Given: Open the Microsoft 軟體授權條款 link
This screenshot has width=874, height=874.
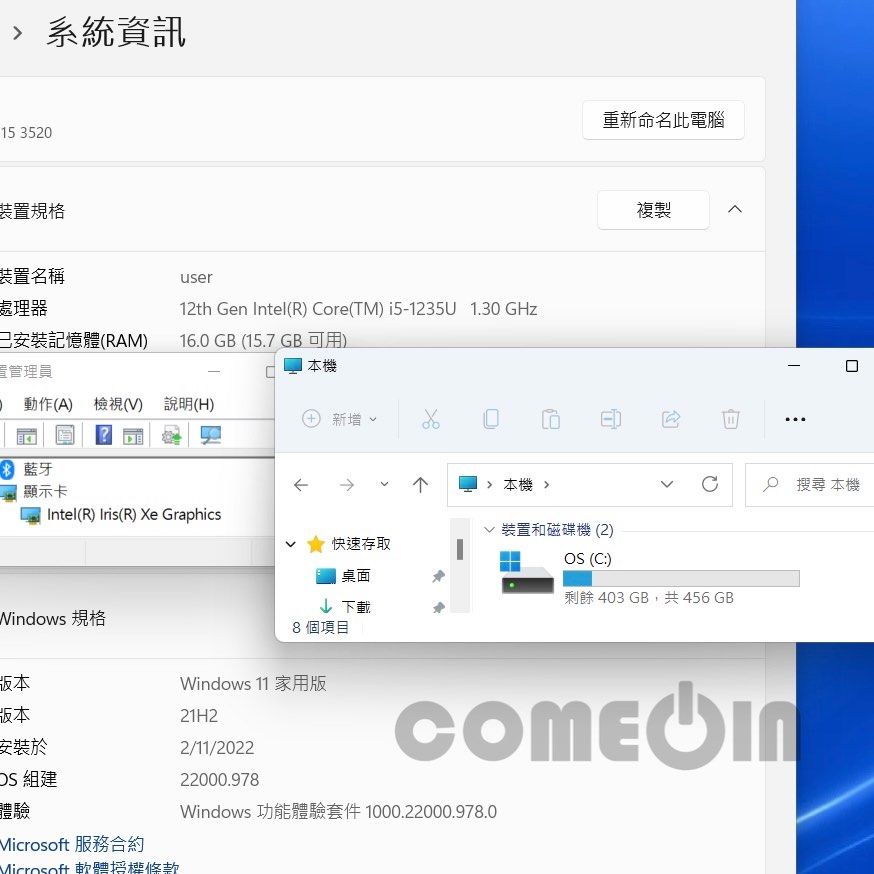Looking at the screenshot, I should tap(89, 867).
